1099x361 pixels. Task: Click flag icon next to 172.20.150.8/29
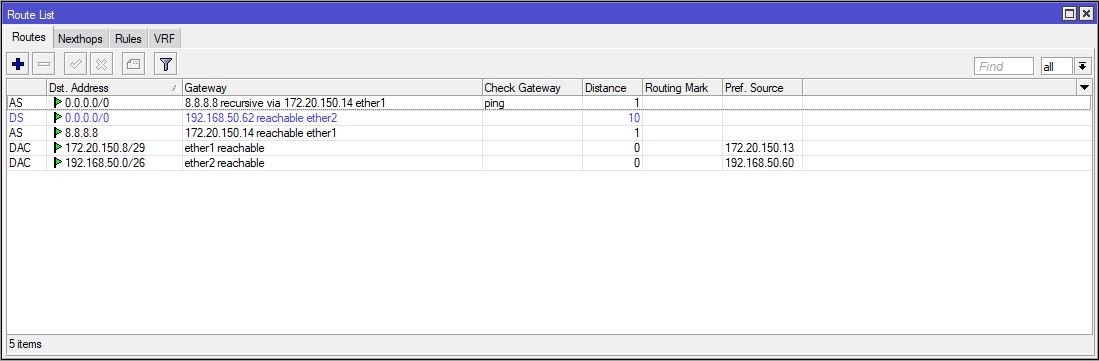[x=57, y=148]
